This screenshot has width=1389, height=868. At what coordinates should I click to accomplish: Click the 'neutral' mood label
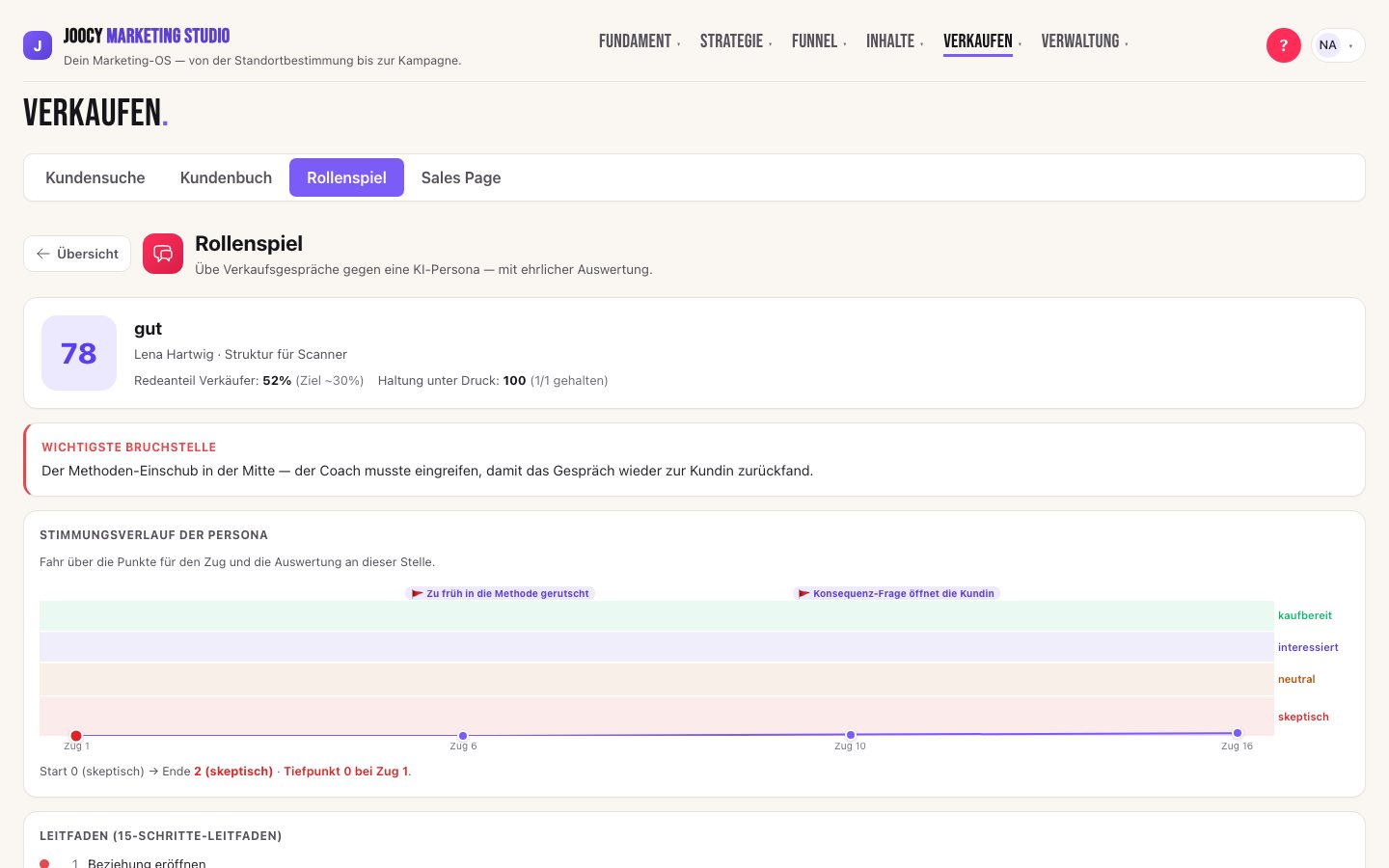(x=1296, y=679)
